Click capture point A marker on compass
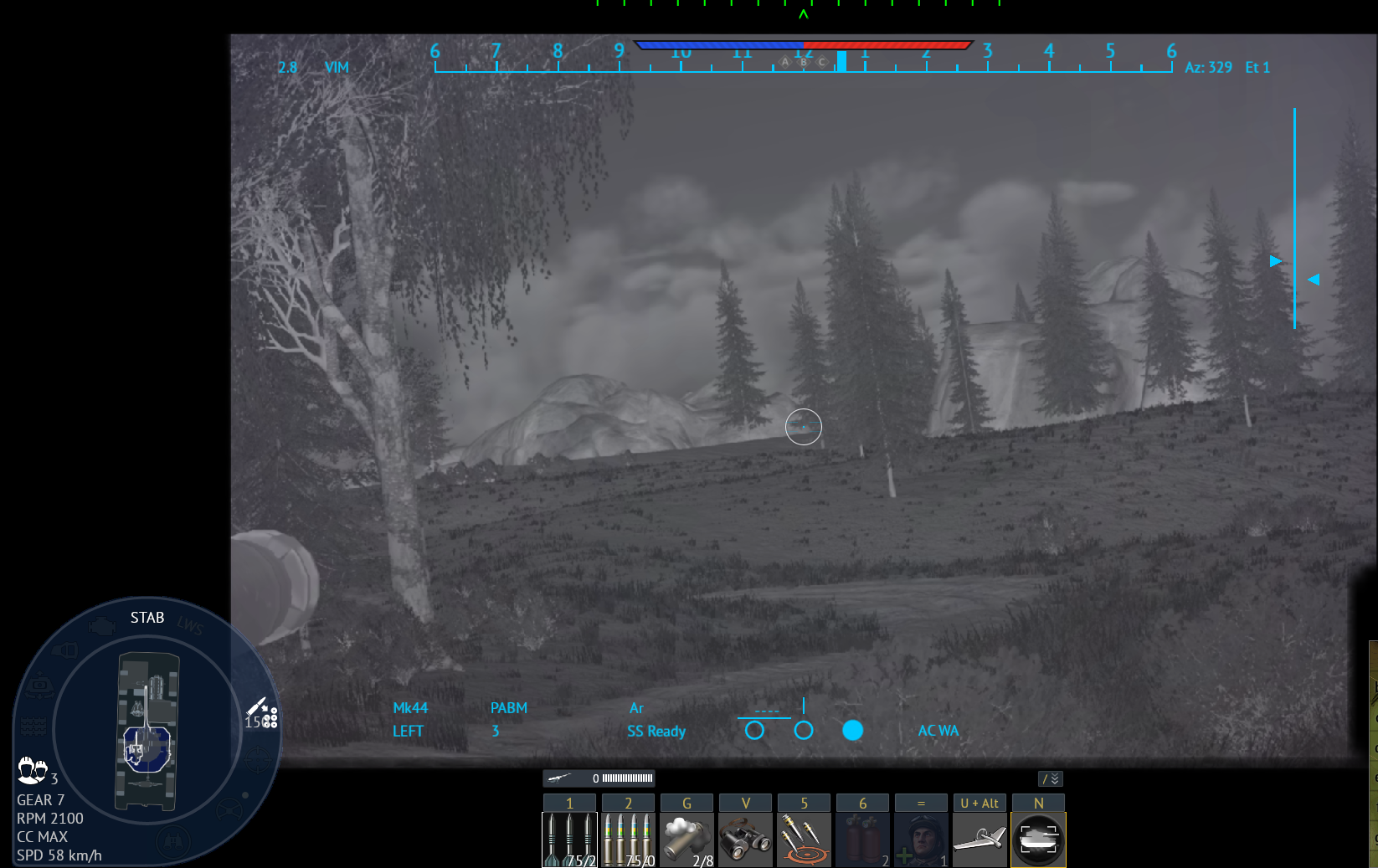Image resolution: width=1378 pixels, height=868 pixels. [784, 62]
